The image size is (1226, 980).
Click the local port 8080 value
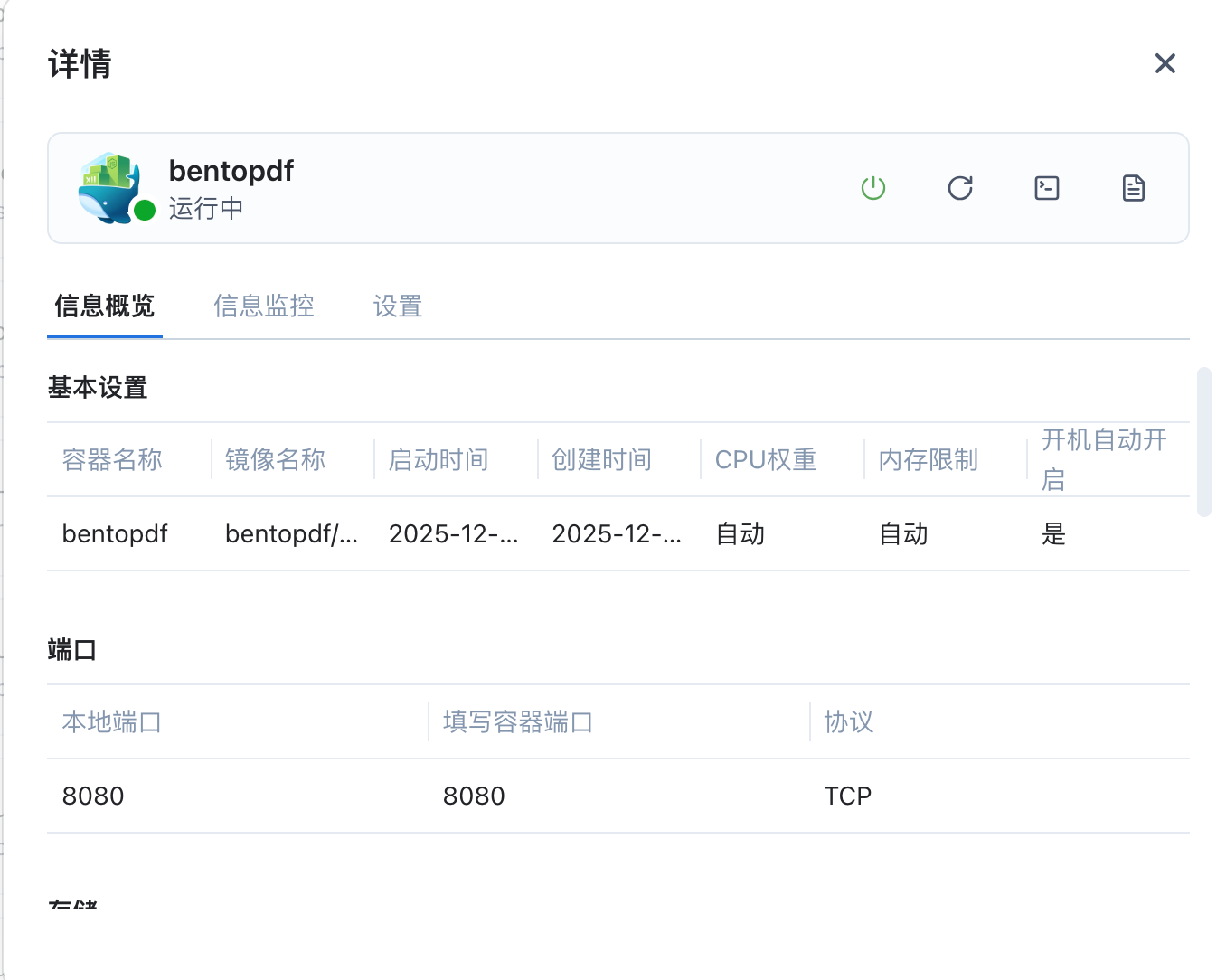93,796
